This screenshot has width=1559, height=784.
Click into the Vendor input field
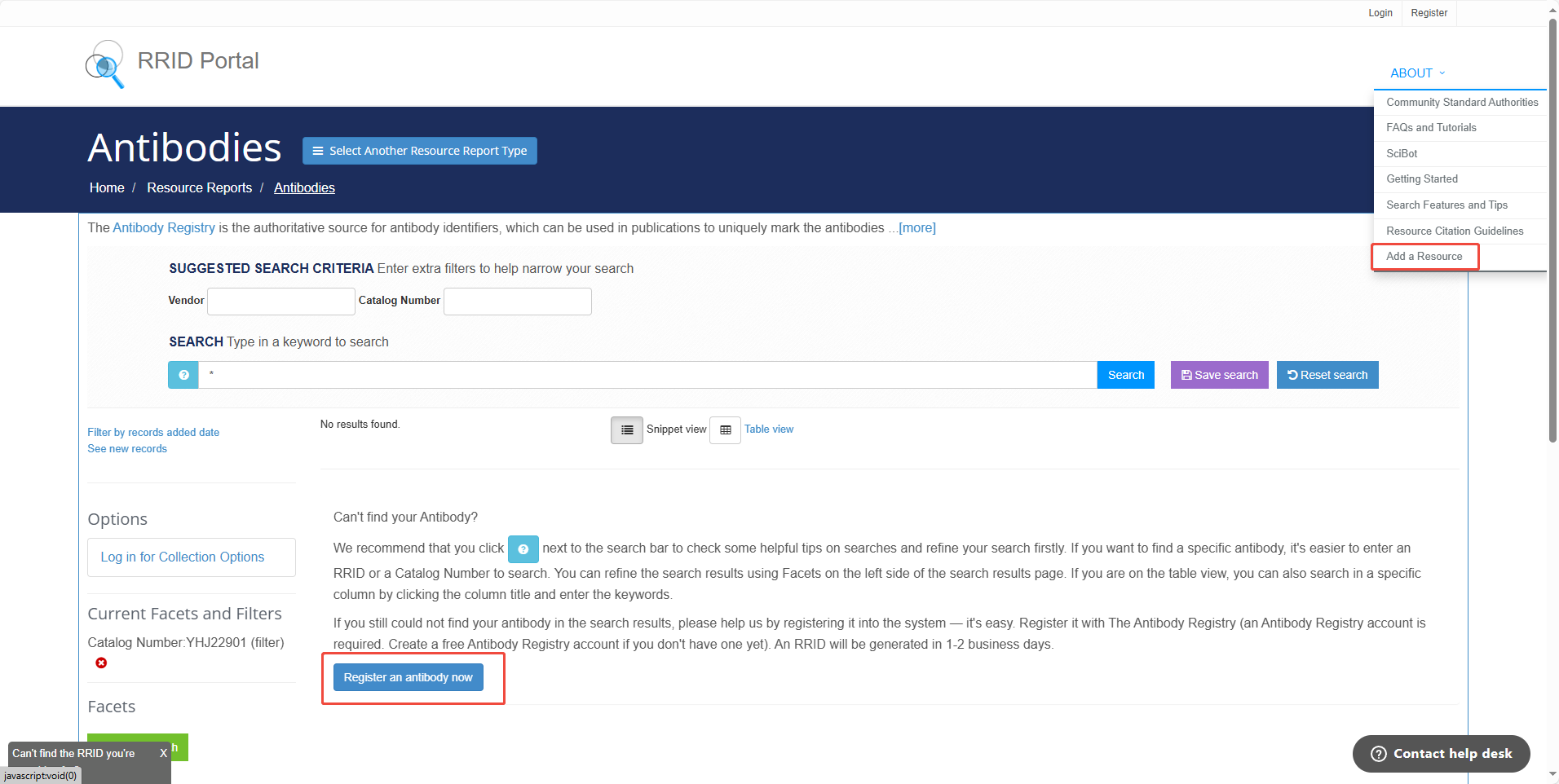click(281, 302)
